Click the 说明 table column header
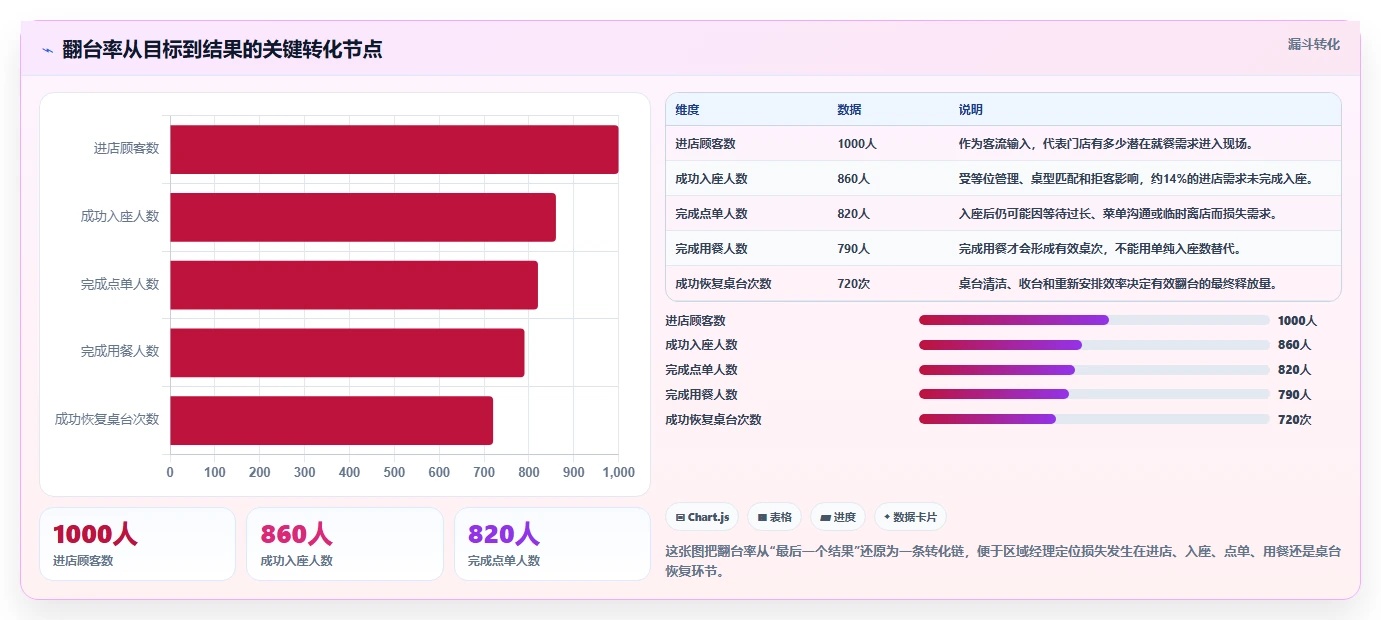The width and height of the screenshot is (1381, 620). click(970, 110)
